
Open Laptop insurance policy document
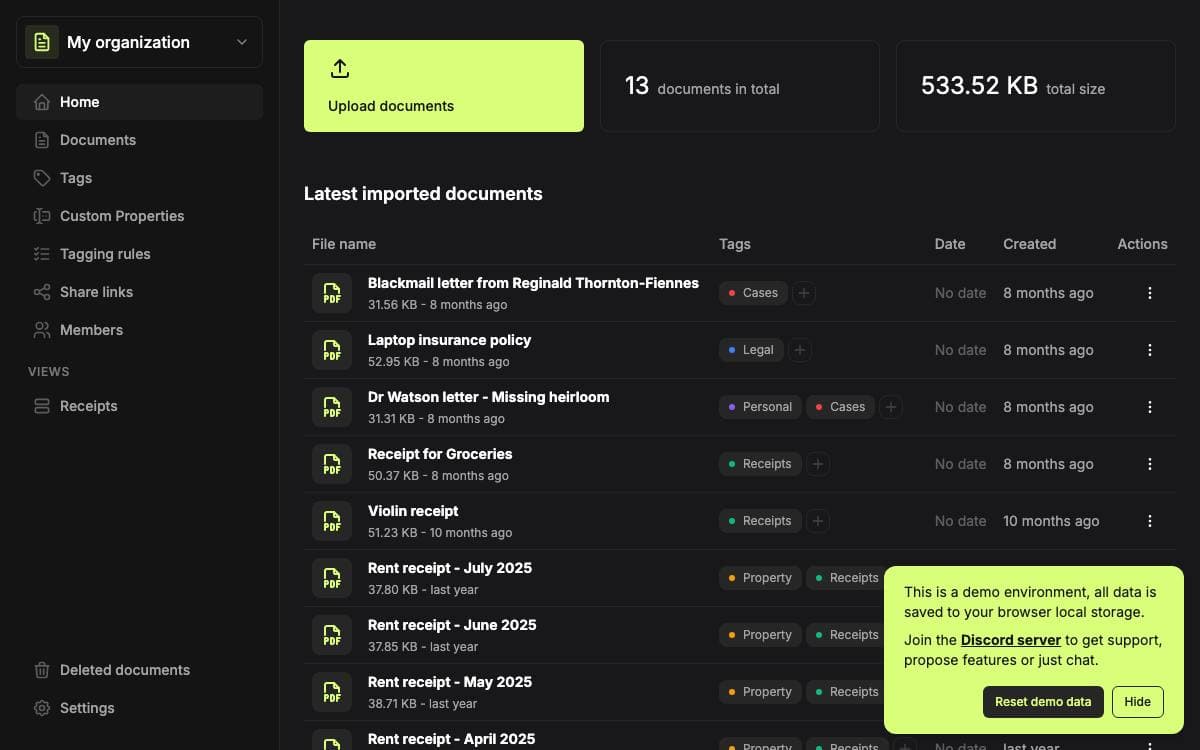pos(449,340)
